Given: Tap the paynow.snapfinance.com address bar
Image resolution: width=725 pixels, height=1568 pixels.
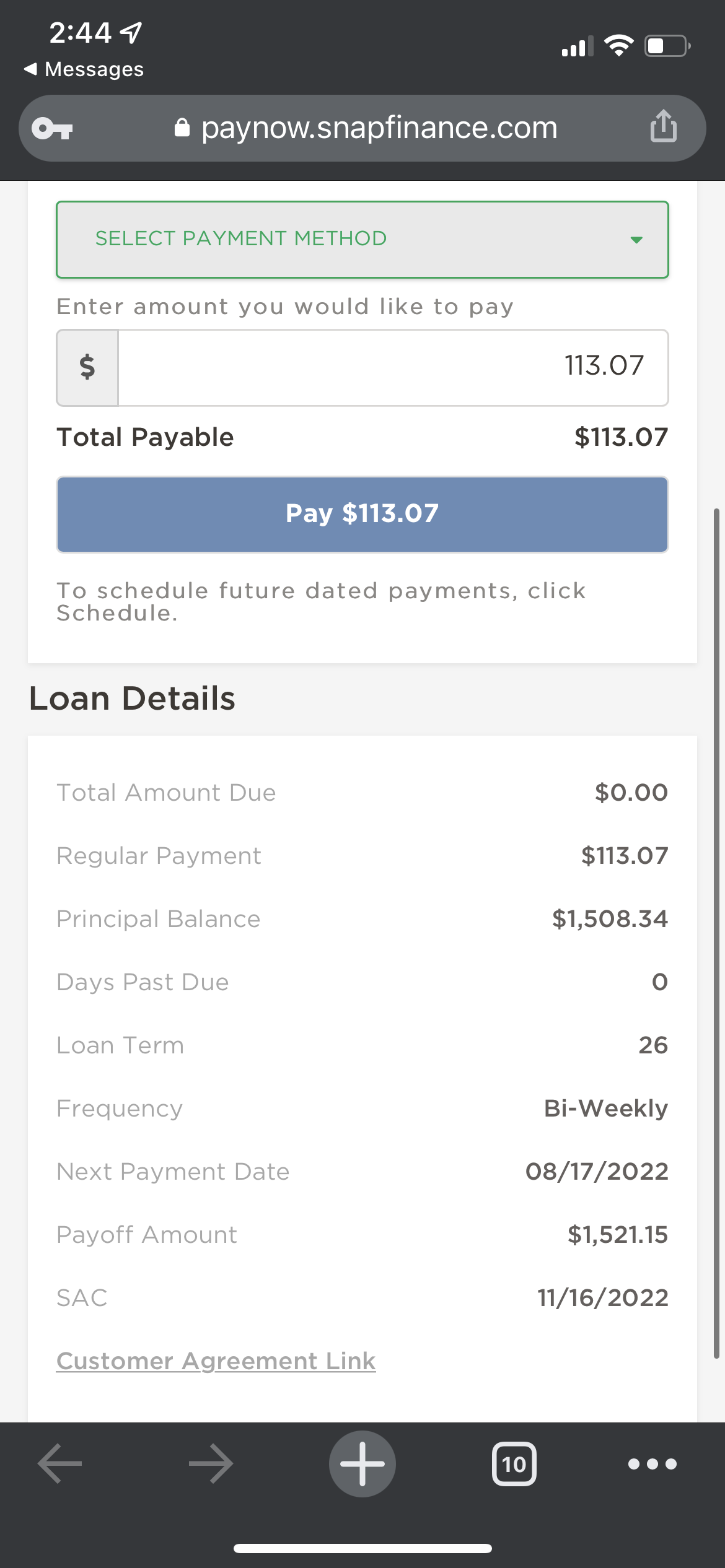Looking at the screenshot, I should click(x=379, y=128).
